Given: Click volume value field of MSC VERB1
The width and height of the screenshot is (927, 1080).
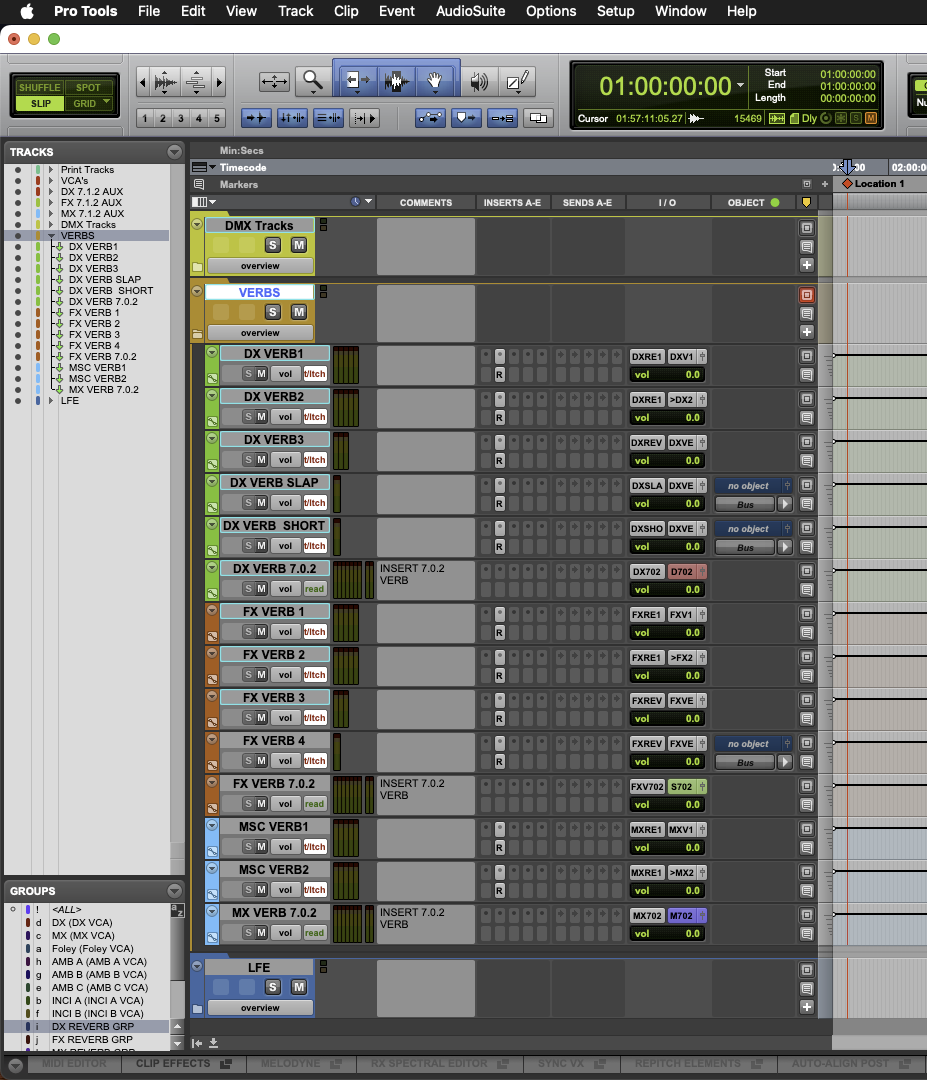Looking at the screenshot, I should 667,848.
